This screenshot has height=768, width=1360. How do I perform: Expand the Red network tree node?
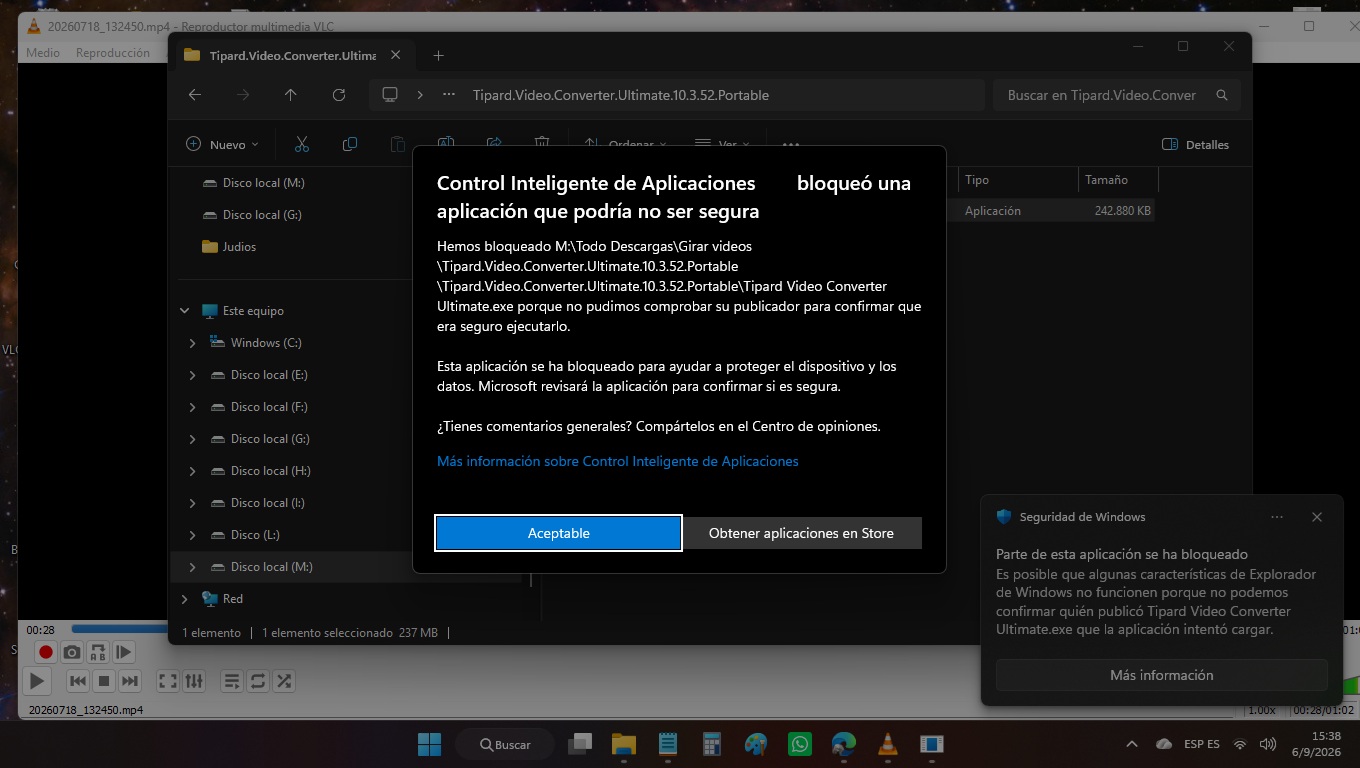click(185, 599)
